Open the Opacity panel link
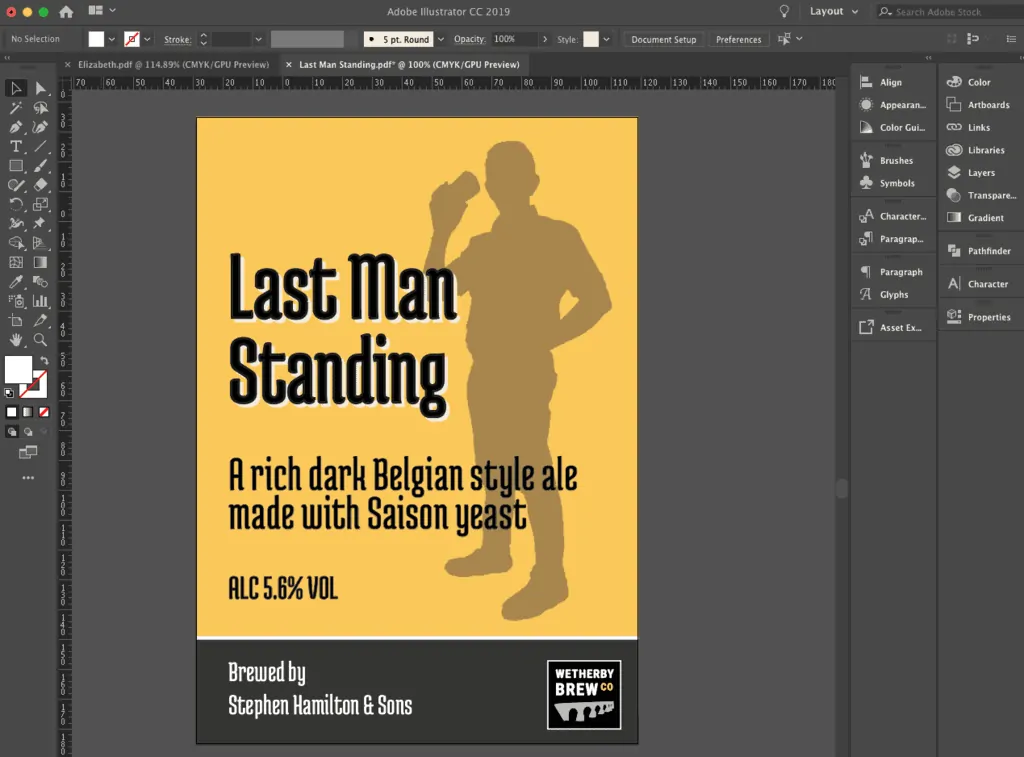Viewport: 1024px width, 757px height. pos(470,39)
